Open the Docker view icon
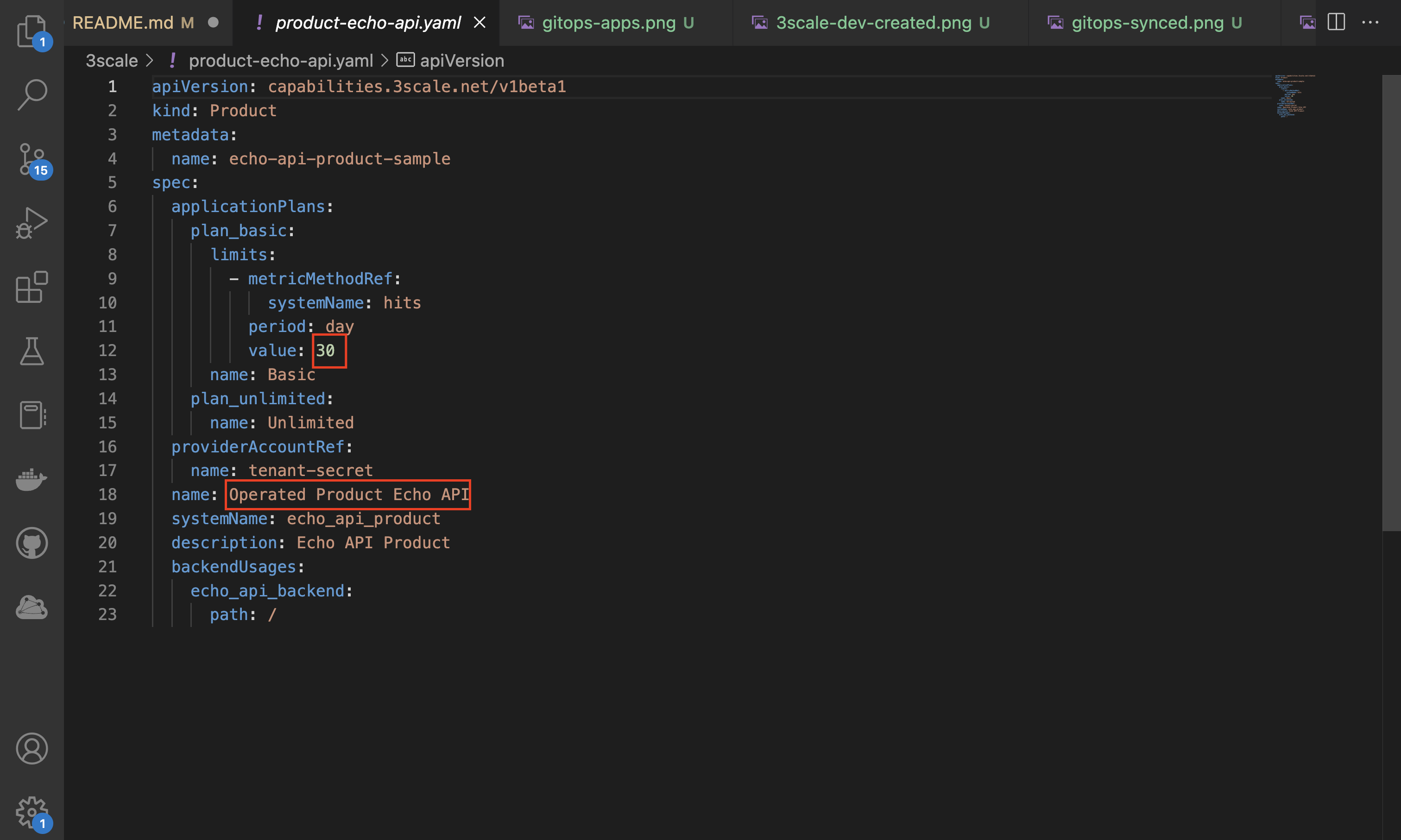Image resolution: width=1401 pixels, height=840 pixels. [x=32, y=479]
